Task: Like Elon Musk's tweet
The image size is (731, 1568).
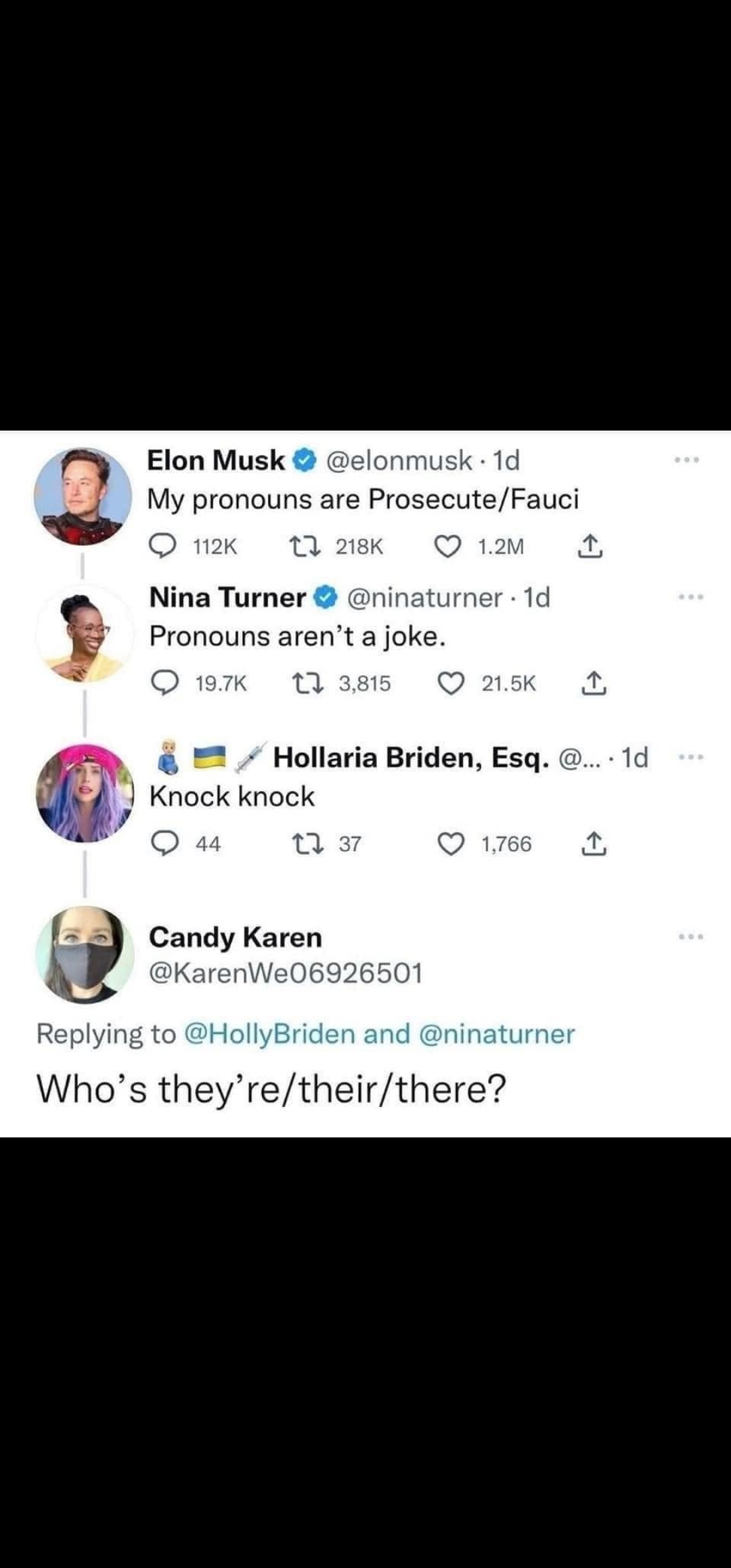Action: point(447,546)
